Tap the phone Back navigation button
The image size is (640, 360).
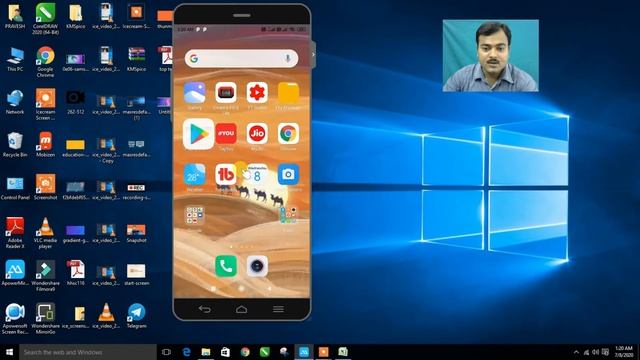tap(204, 309)
